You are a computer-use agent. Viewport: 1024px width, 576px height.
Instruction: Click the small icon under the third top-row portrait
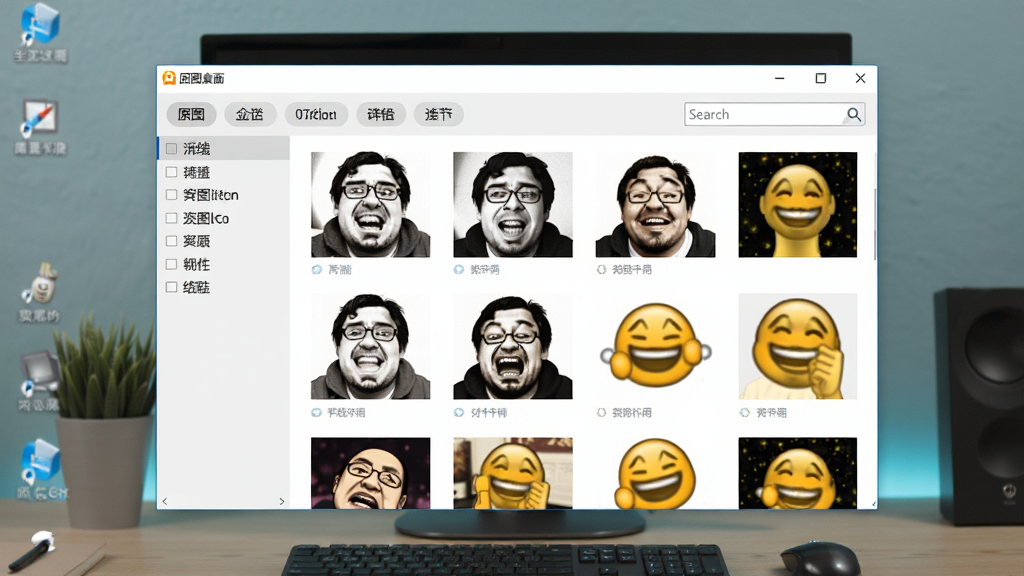coord(601,270)
